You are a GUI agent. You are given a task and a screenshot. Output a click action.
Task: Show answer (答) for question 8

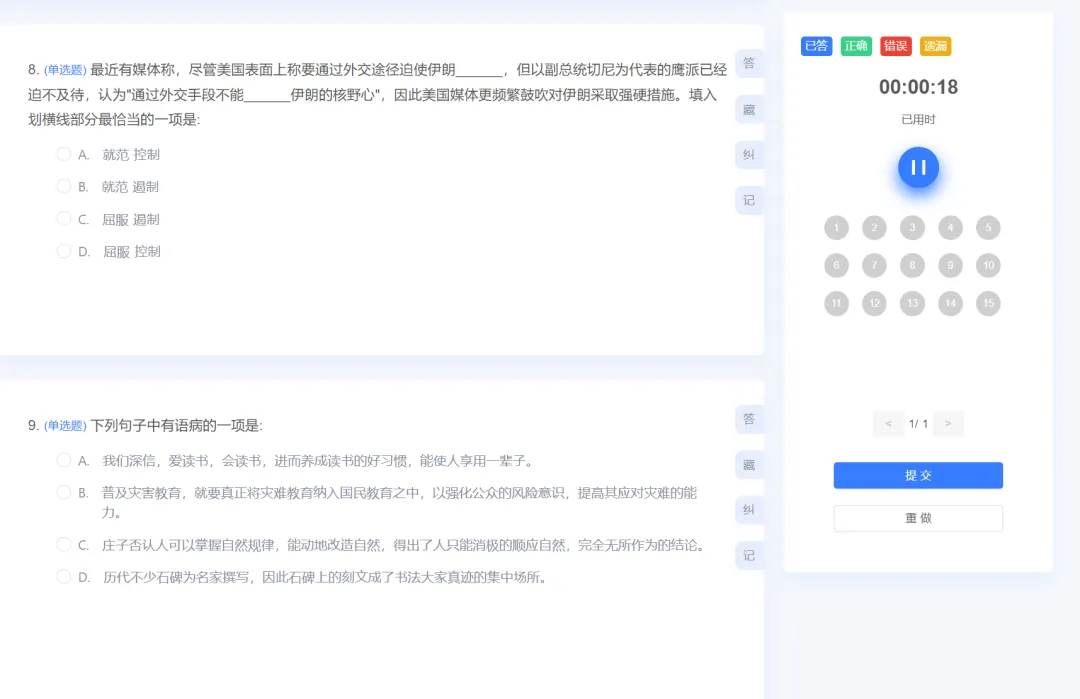pos(749,63)
